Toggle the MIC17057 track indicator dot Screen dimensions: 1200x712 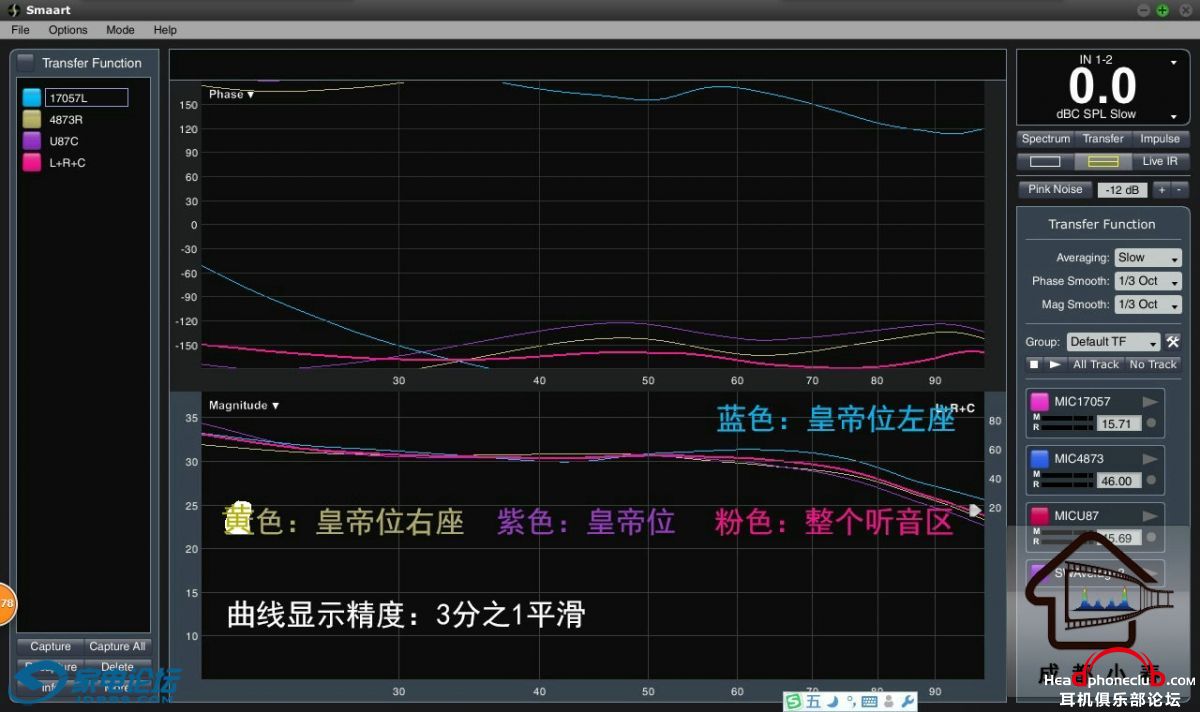tap(1151, 423)
